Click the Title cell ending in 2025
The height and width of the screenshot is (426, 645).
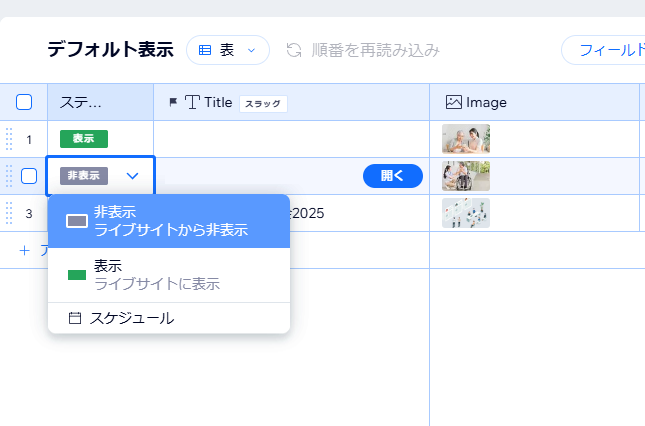360,213
